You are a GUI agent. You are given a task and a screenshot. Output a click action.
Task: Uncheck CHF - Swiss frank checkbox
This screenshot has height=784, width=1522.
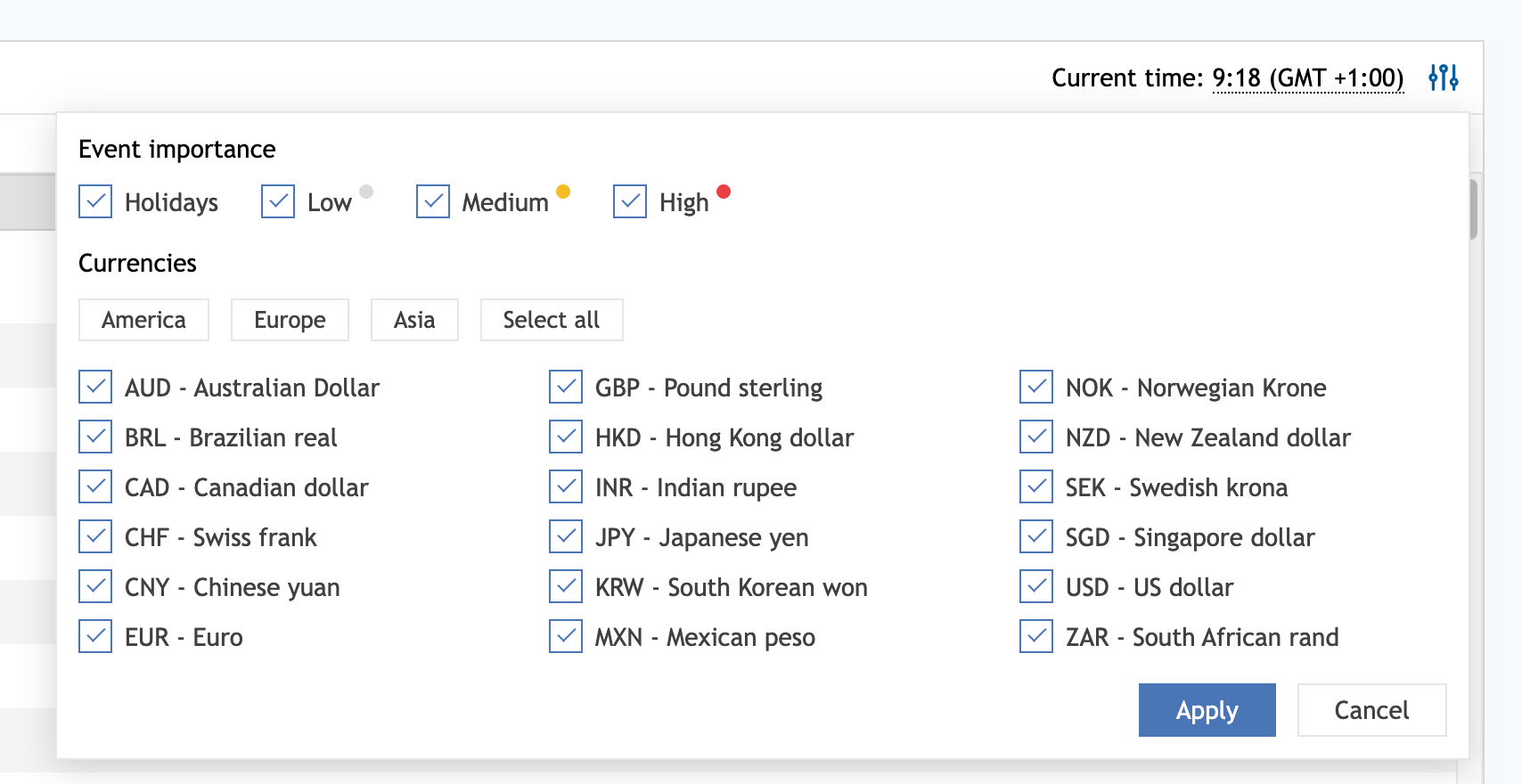(x=95, y=536)
